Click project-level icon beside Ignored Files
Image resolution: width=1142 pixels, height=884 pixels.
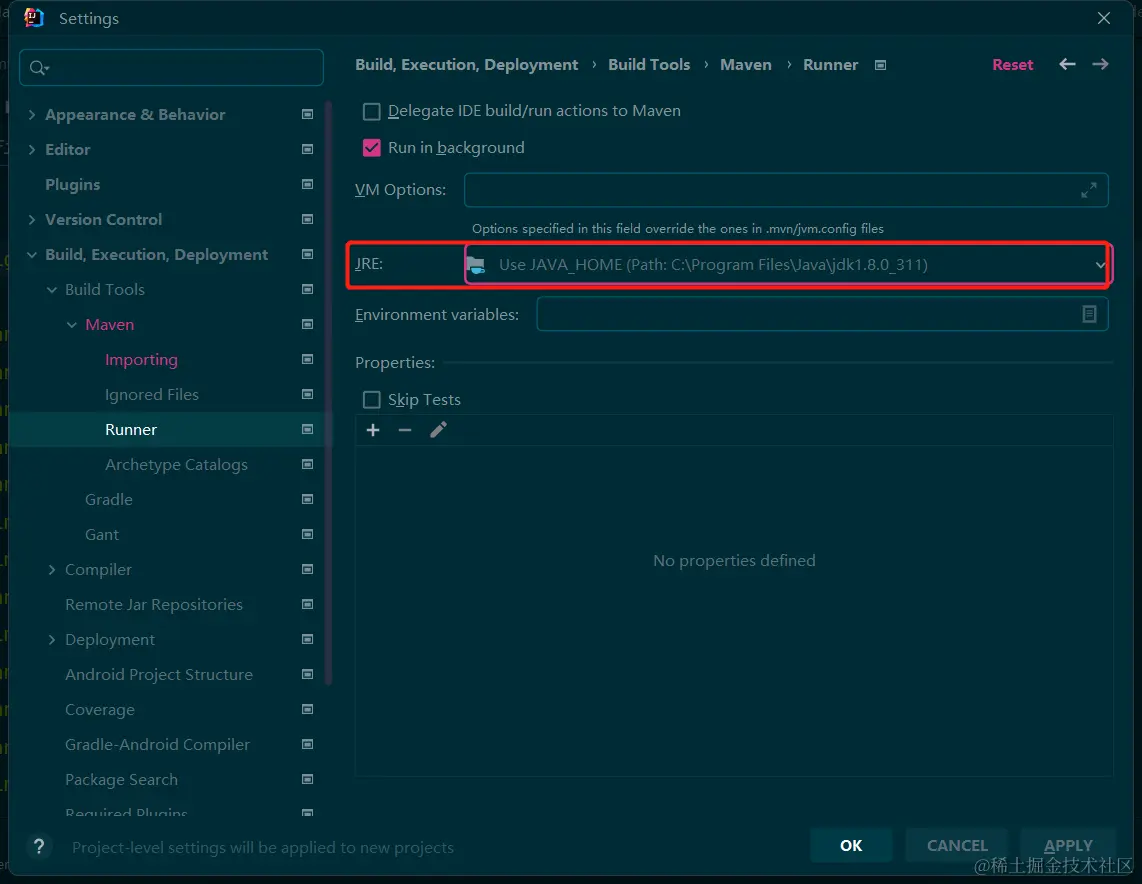pyautogui.click(x=307, y=394)
